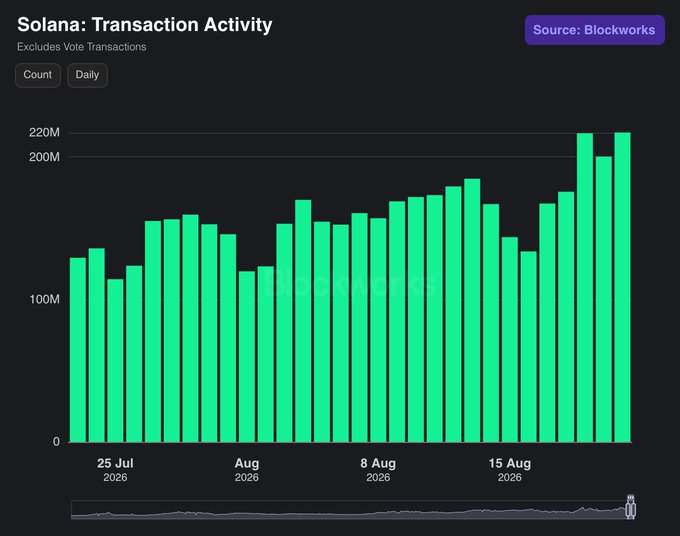The image size is (680, 536).
Task: Click the 220M axis label
Action: pyautogui.click(x=44, y=132)
